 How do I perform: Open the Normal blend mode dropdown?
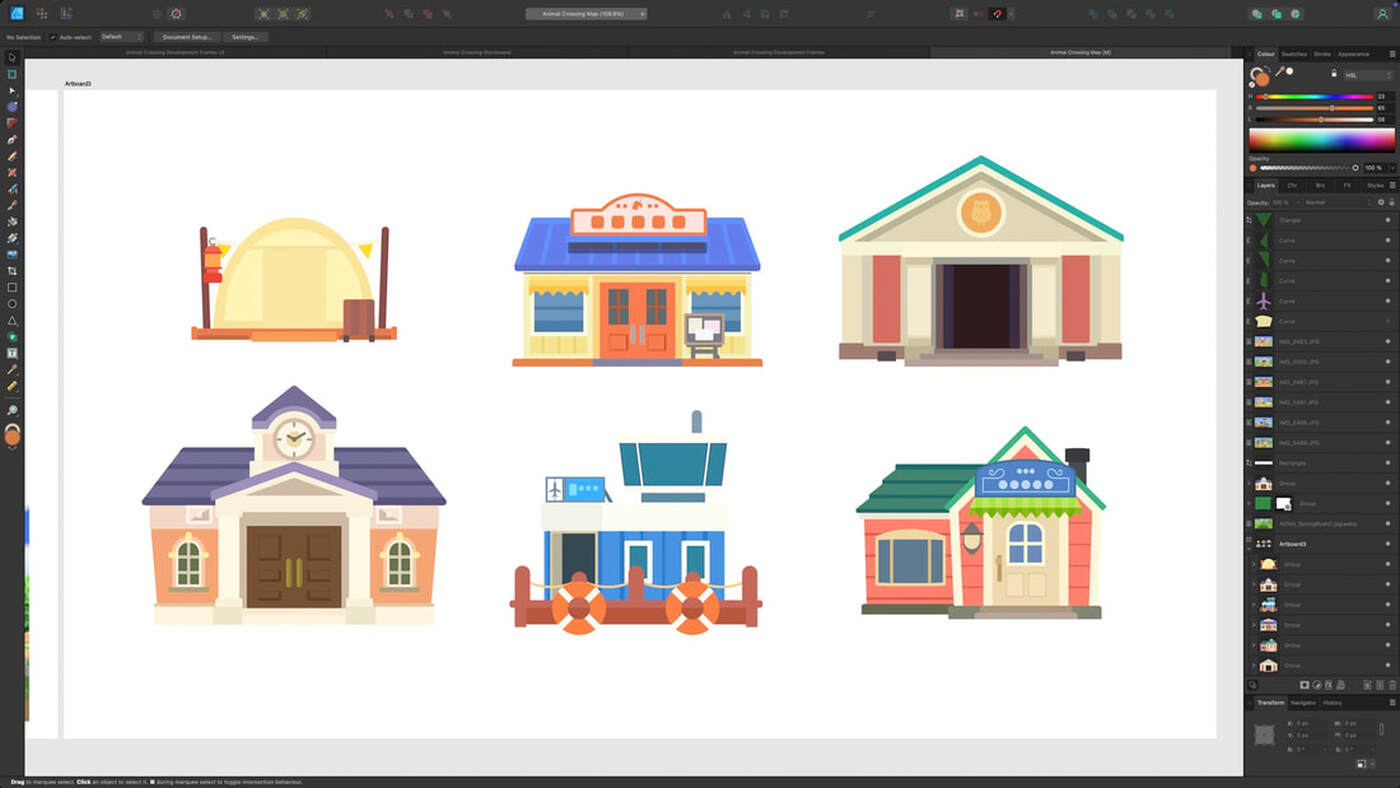(x=1336, y=202)
